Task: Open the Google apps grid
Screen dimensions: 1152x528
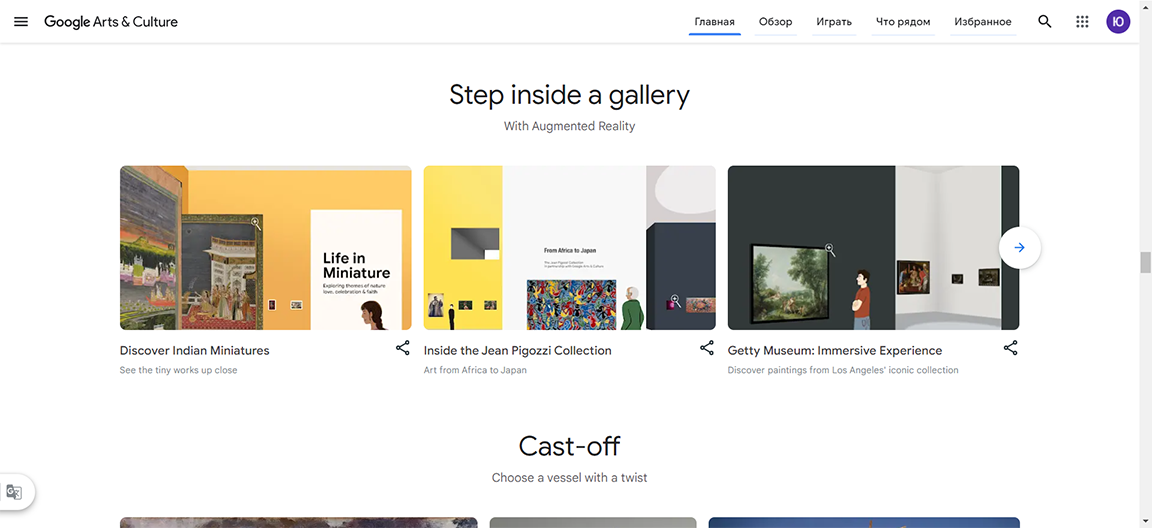Action: coord(1082,21)
